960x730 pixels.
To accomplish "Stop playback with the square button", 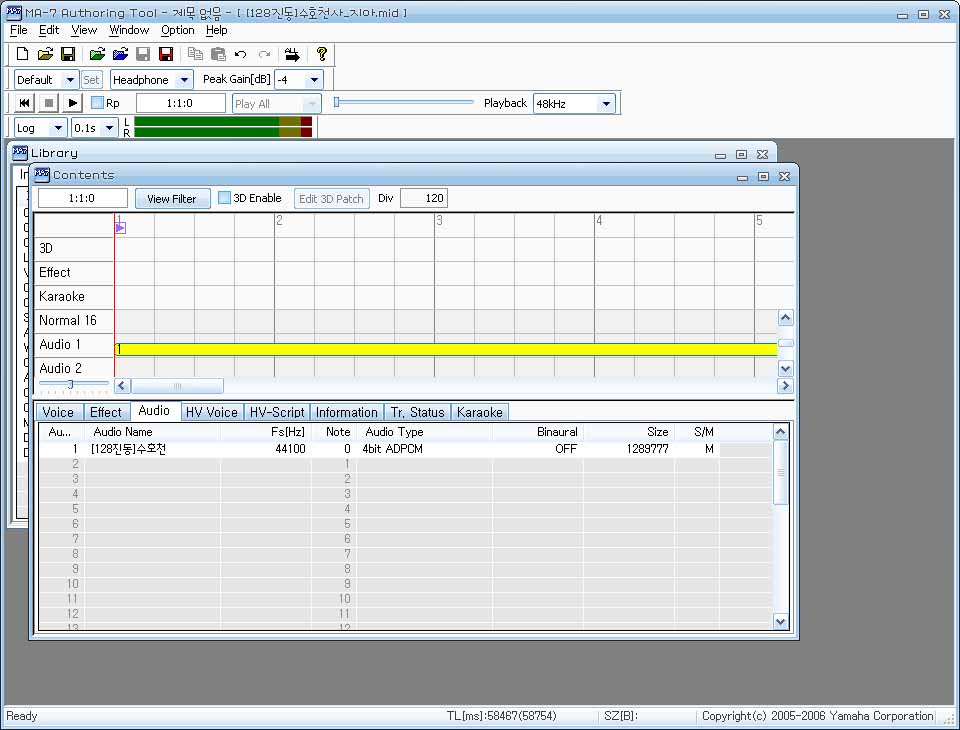I will (x=48, y=103).
